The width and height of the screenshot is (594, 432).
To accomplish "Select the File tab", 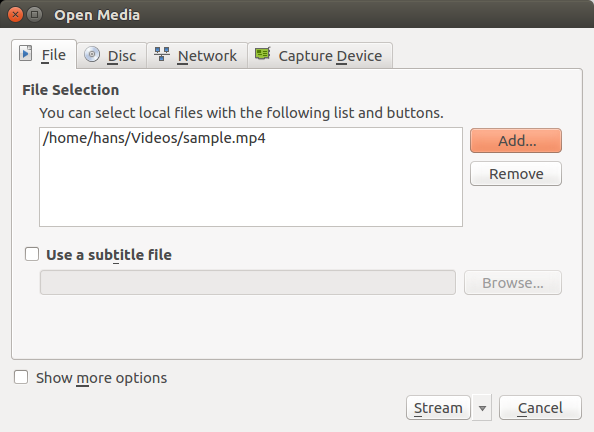I will (44, 55).
